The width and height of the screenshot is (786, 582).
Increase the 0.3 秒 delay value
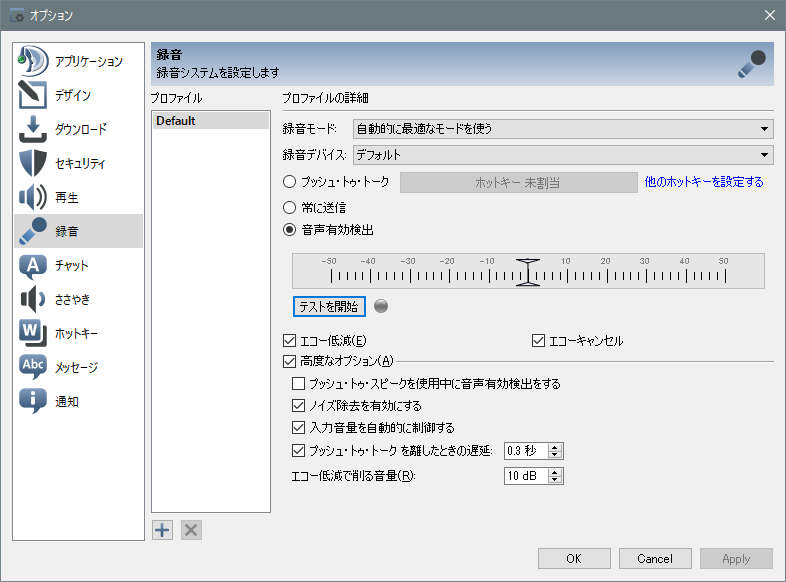pyautogui.click(x=554, y=447)
